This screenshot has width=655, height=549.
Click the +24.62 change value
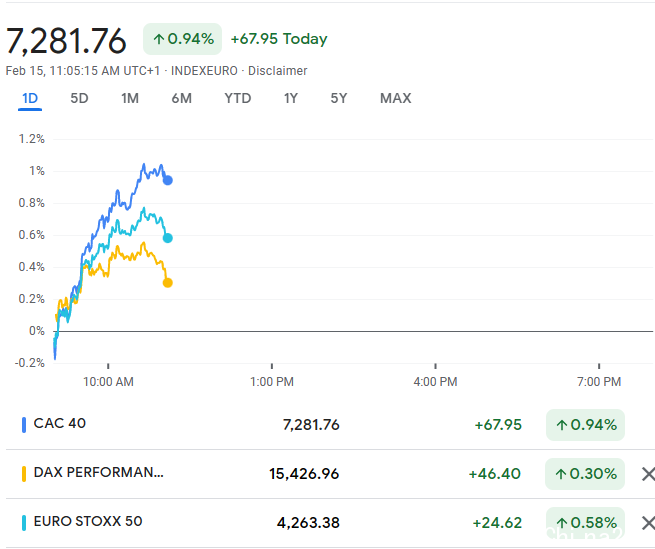pyautogui.click(x=497, y=523)
